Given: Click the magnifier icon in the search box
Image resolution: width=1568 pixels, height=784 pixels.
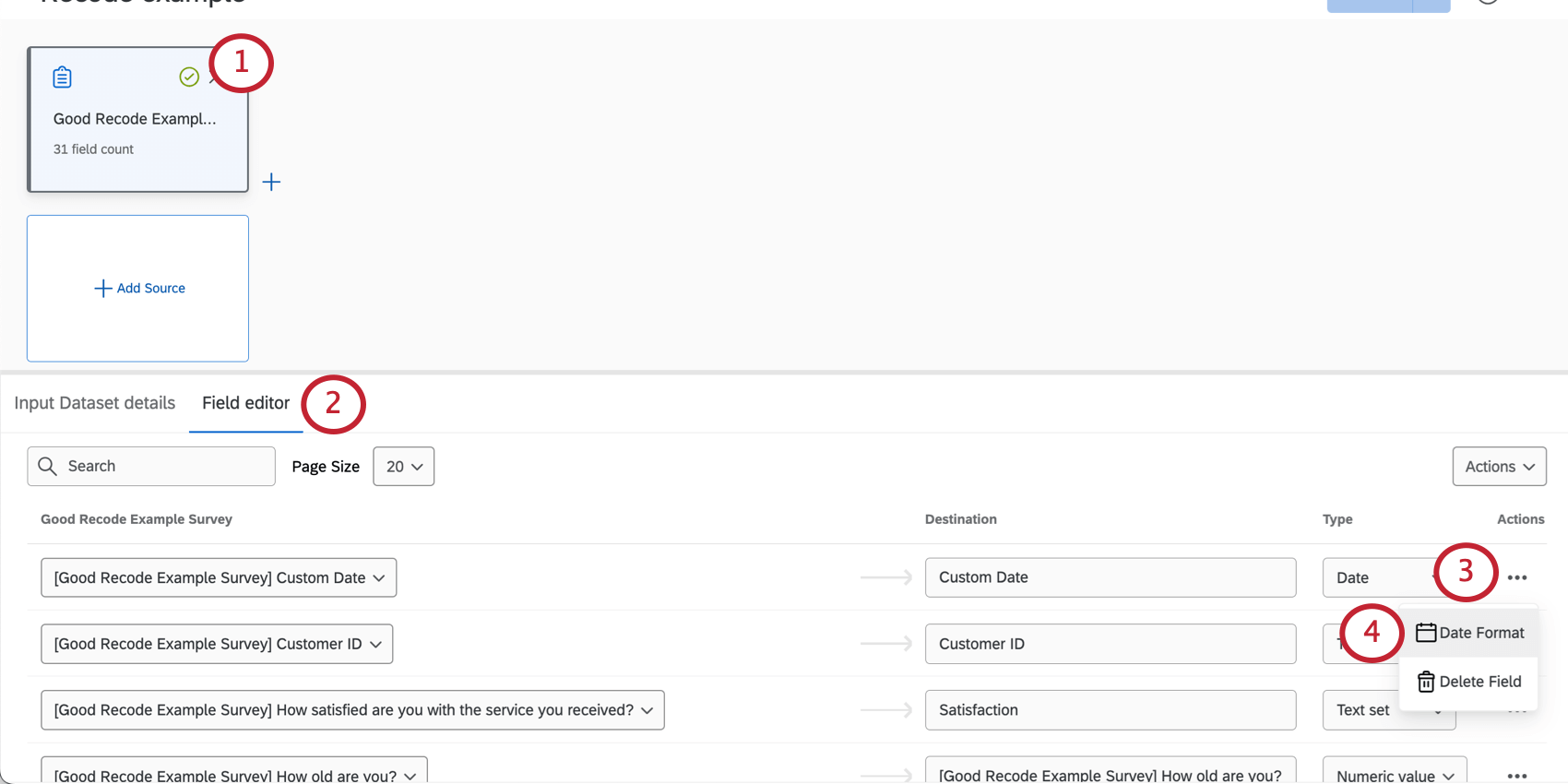Looking at the screenshot, I should tap(48, 467).
